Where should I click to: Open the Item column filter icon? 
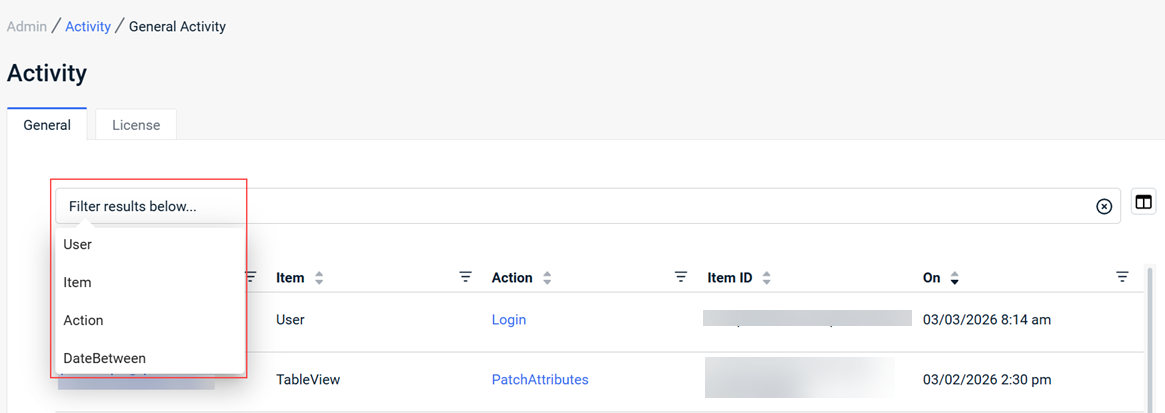(x=465, y=277)
